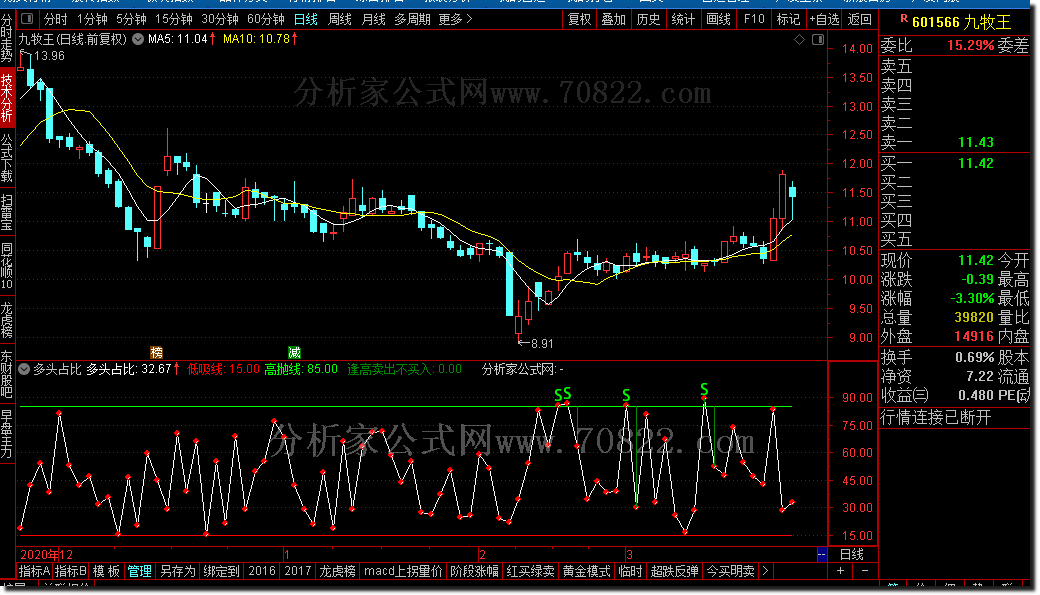1040x595 pixels.
Task: Zoom out the chart with the minus button
Action: 864,570
